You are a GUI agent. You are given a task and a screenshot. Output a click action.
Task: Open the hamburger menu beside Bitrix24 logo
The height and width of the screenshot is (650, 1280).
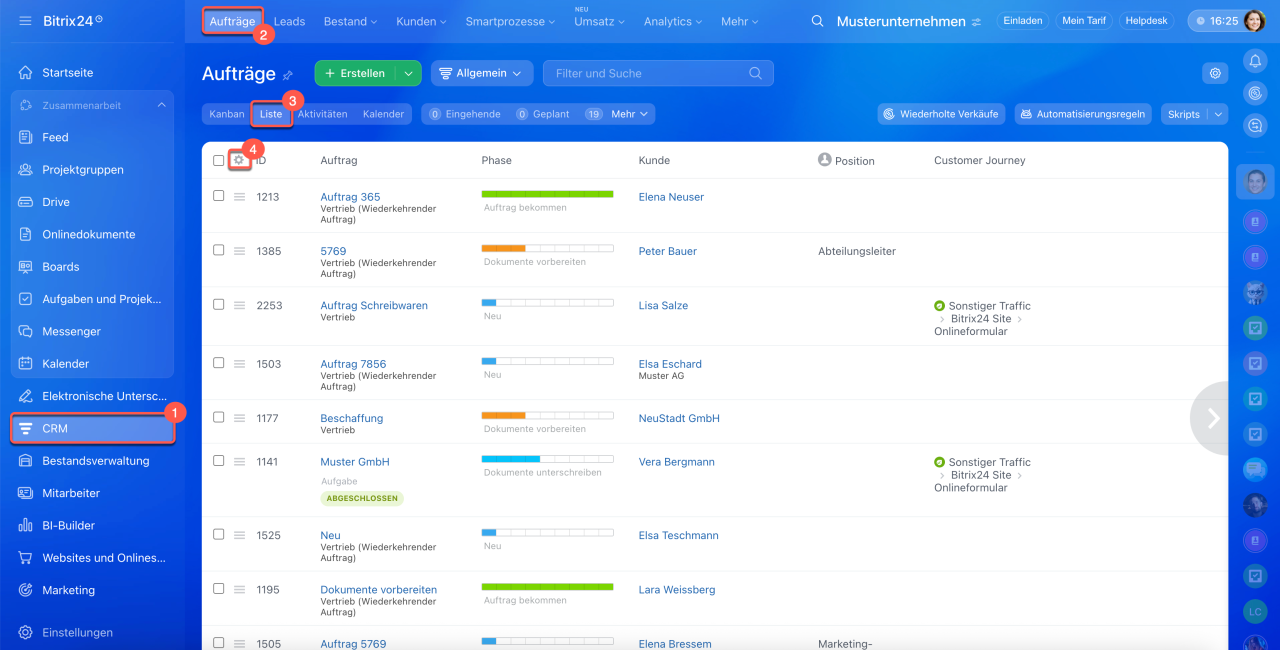tap(25, 21)
